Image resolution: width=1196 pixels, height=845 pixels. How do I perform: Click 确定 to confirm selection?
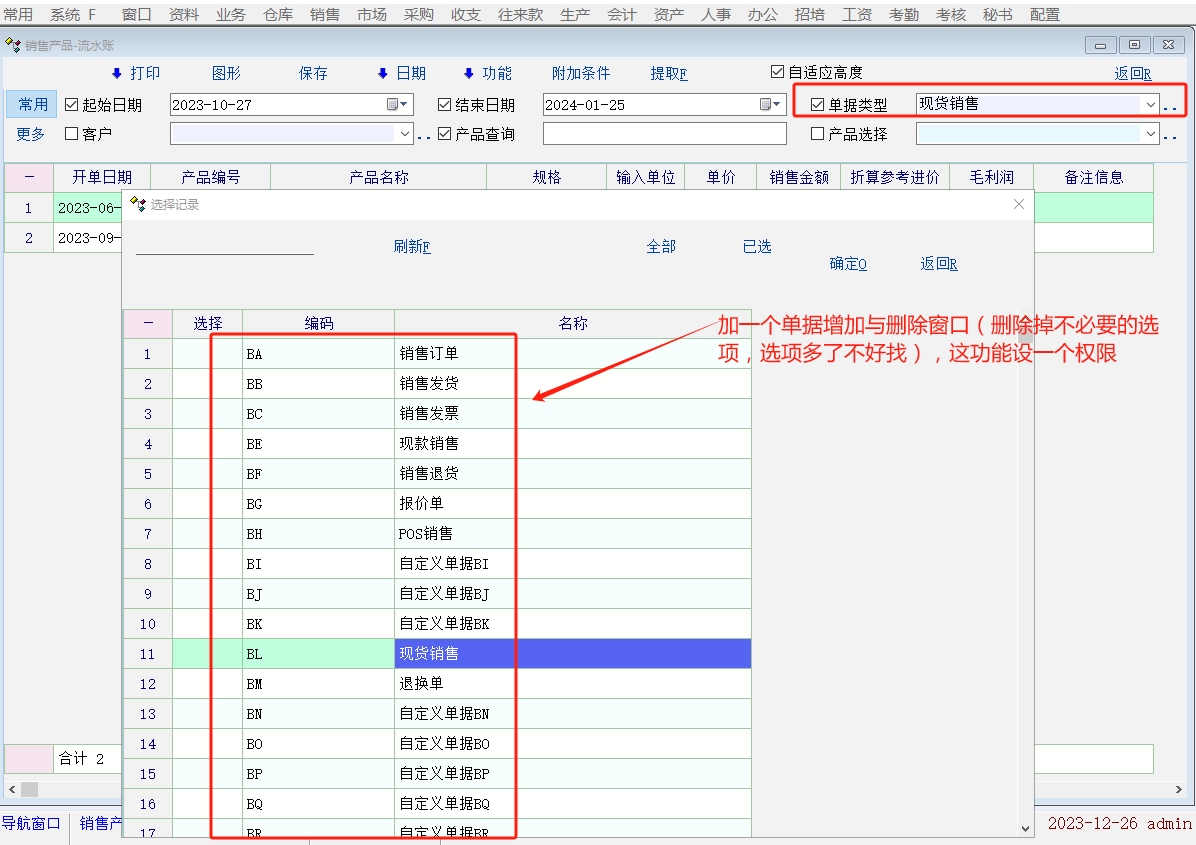(848, 264)
